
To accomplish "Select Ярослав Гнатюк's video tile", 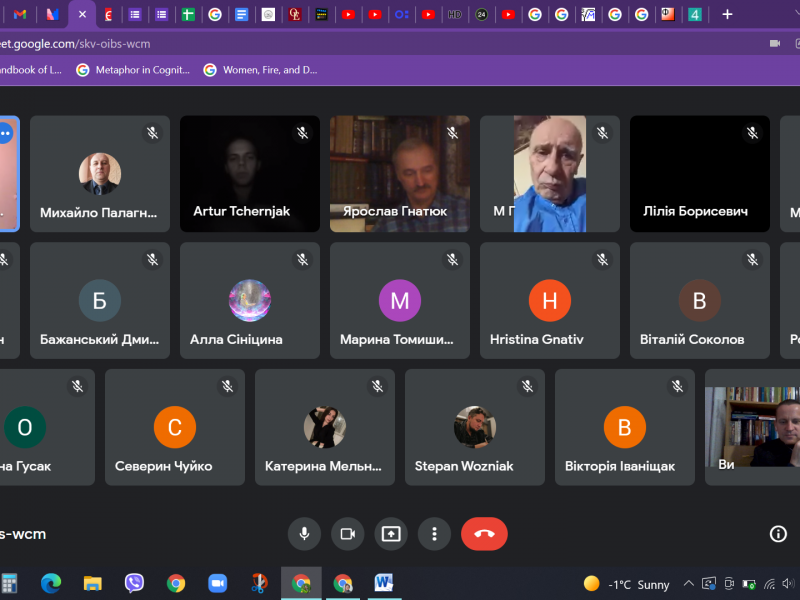I will pyautogui.click(x=400, y=174).
